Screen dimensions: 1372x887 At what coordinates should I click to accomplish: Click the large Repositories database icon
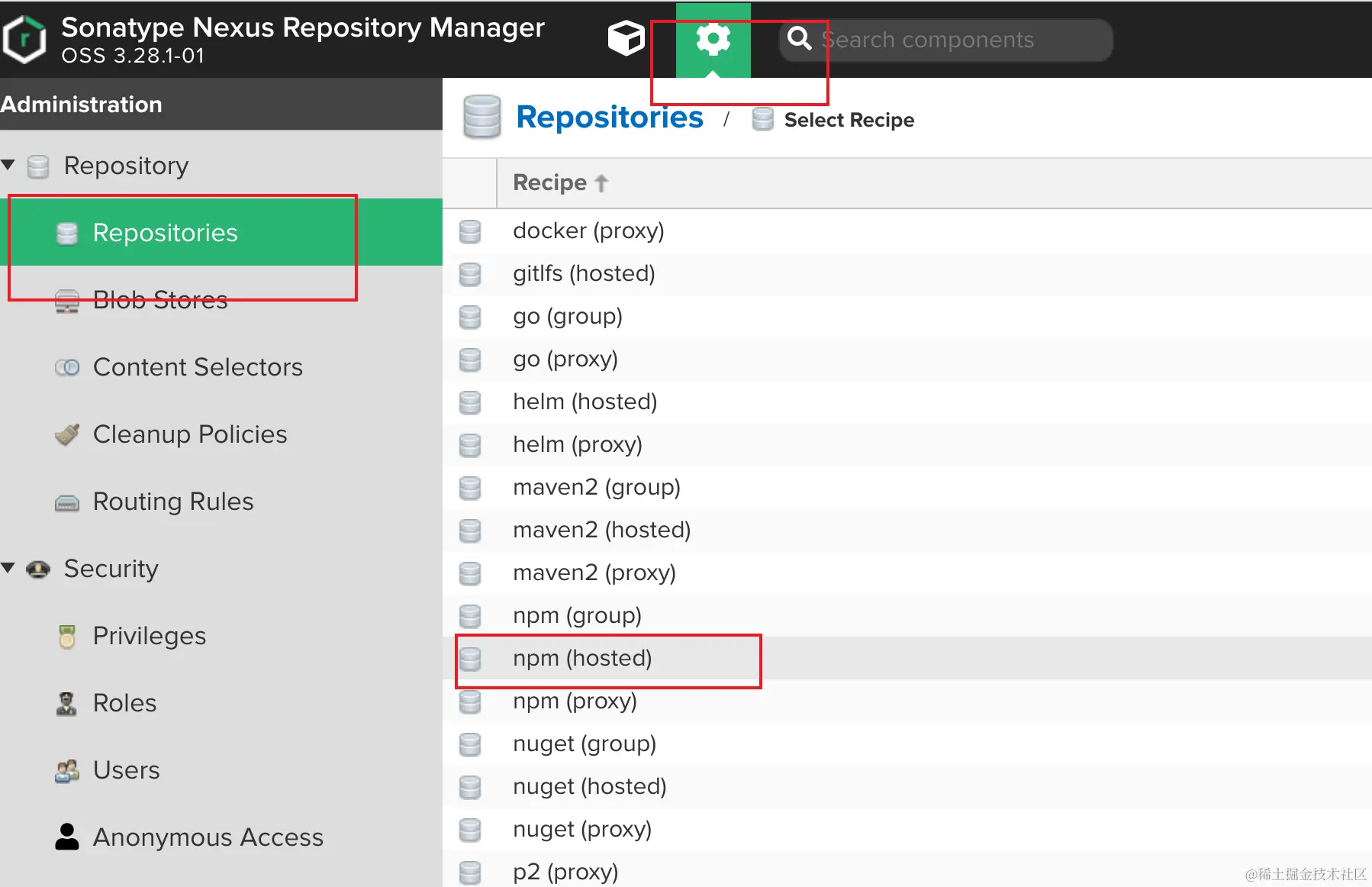pyautogui.click(x=482, y=117)
